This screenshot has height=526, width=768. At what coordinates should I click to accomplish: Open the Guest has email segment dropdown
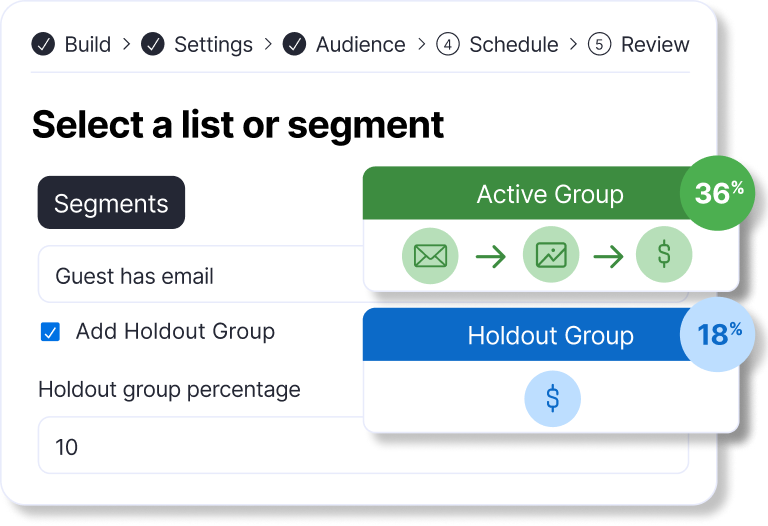(200, 276)
